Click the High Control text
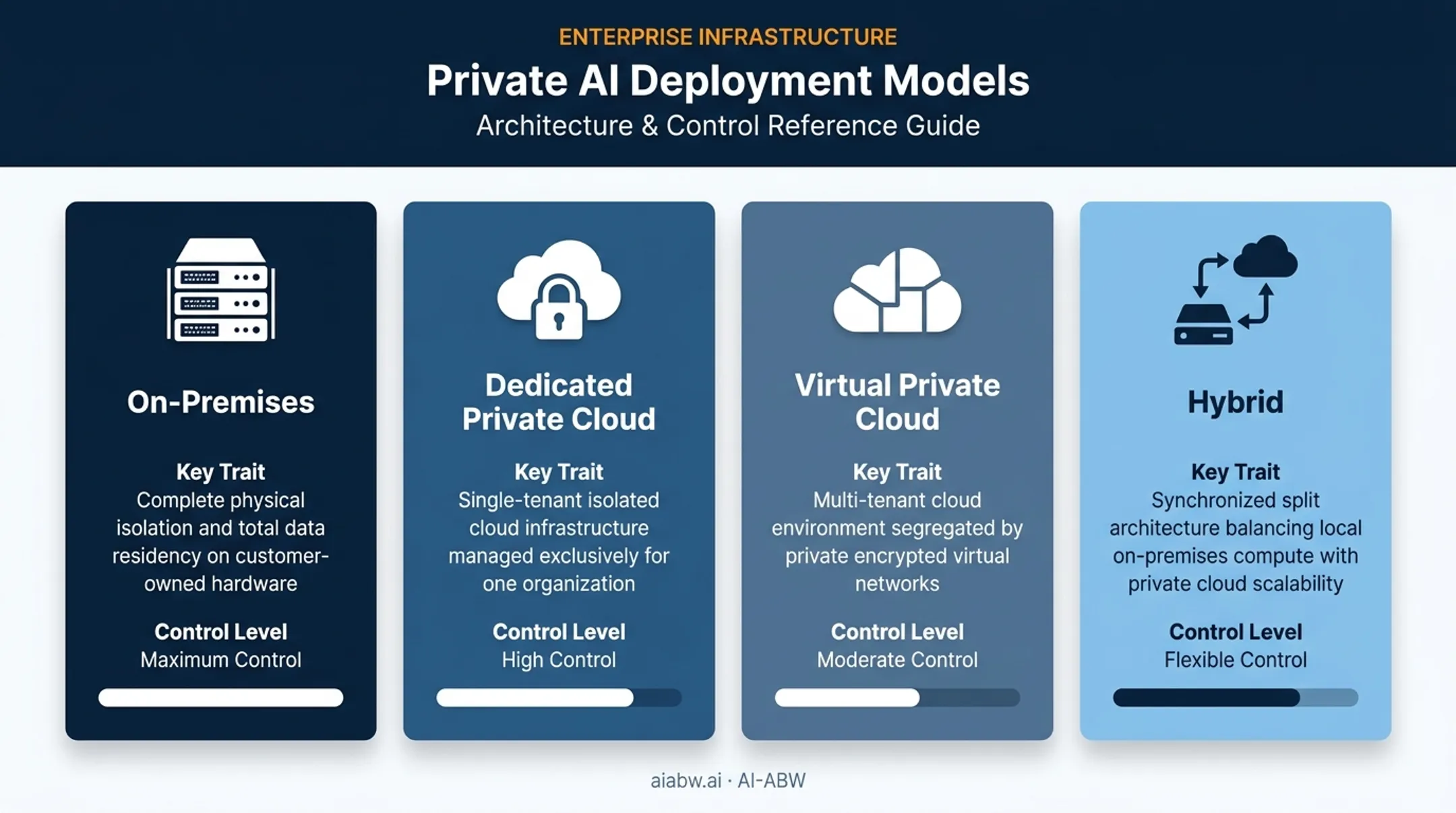The width and height of the screenshot is (1456, 813). [x=559, y=659]
